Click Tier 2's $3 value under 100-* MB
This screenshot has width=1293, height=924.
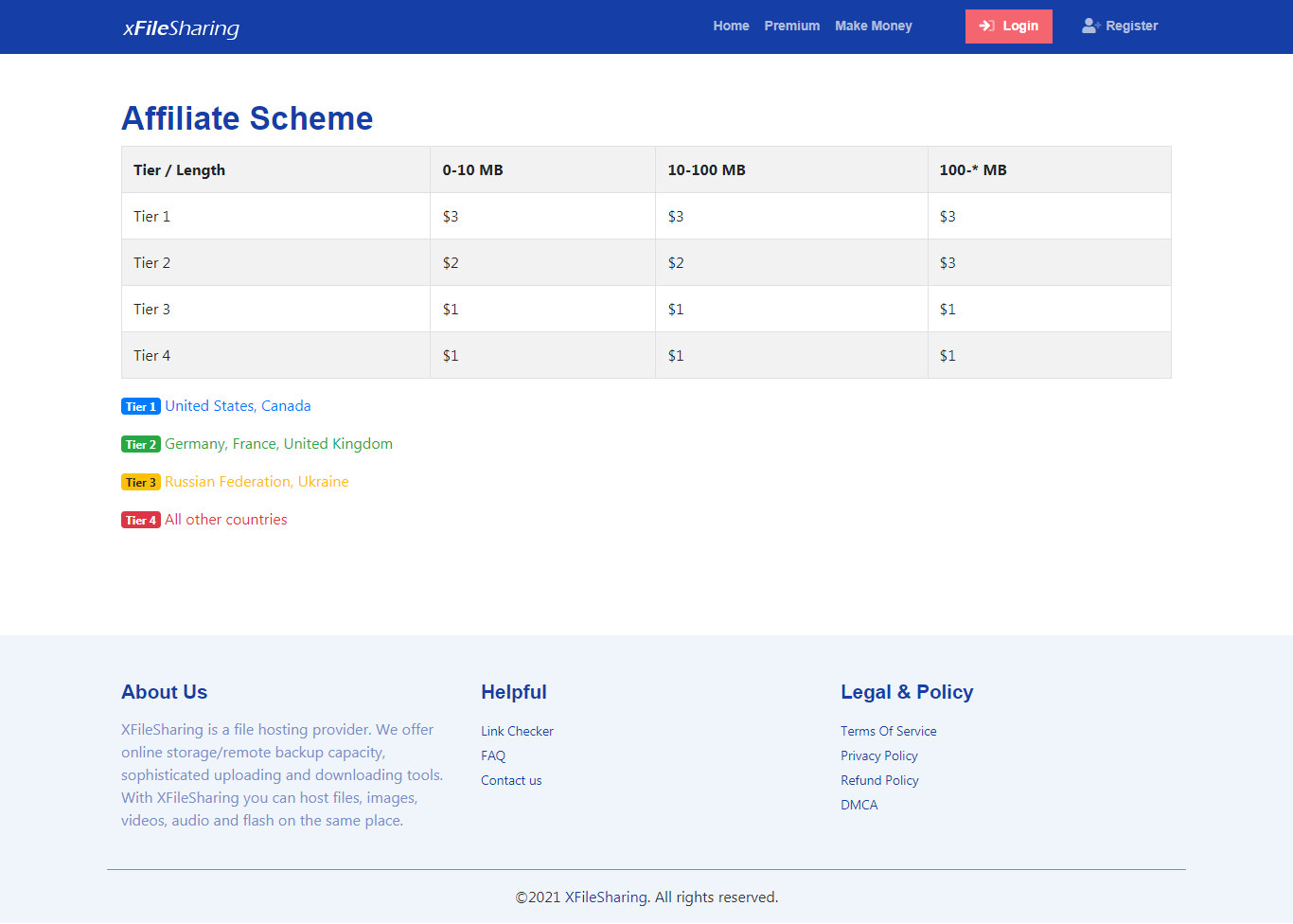point(948,263)
